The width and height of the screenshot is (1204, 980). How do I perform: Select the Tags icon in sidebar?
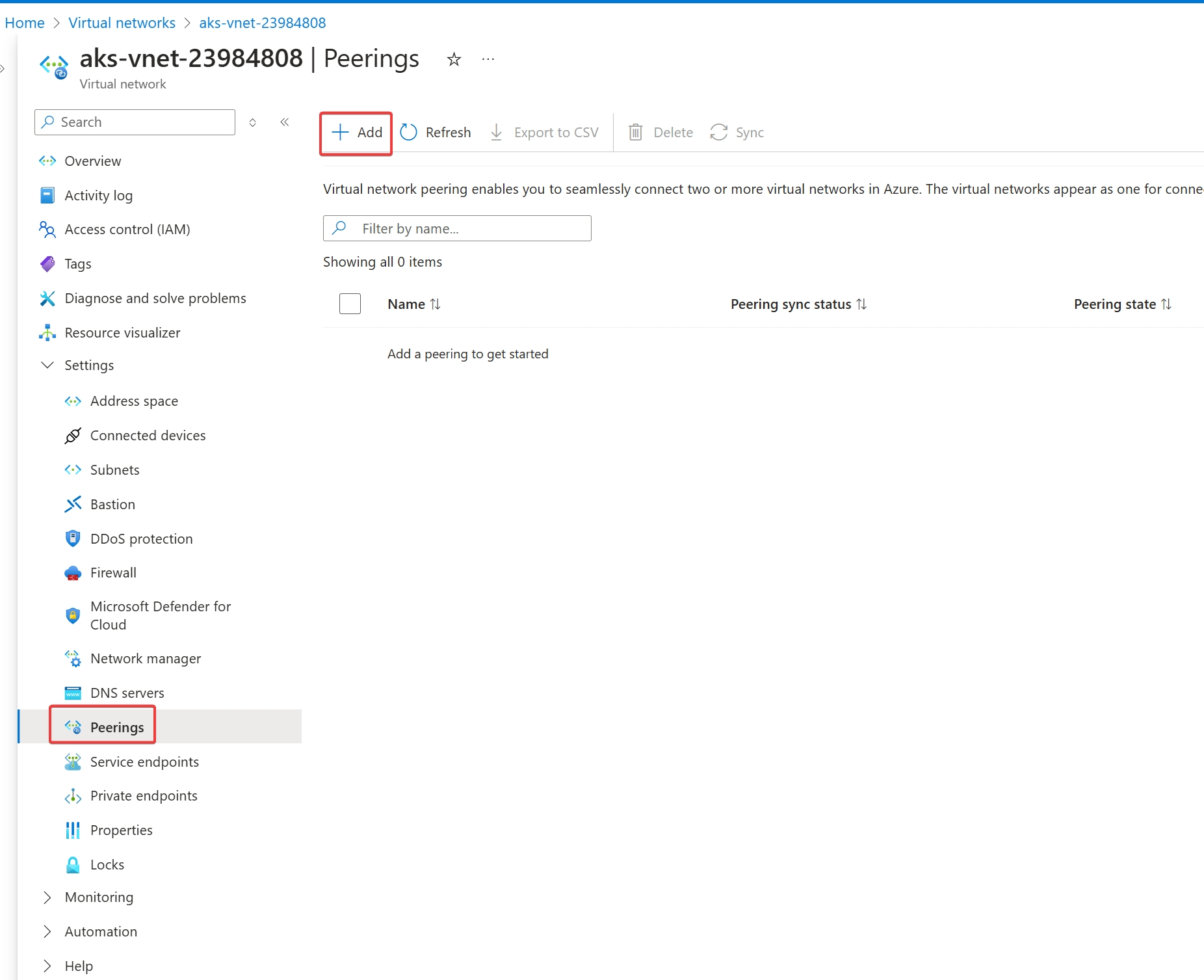click(x=47, y=264)
